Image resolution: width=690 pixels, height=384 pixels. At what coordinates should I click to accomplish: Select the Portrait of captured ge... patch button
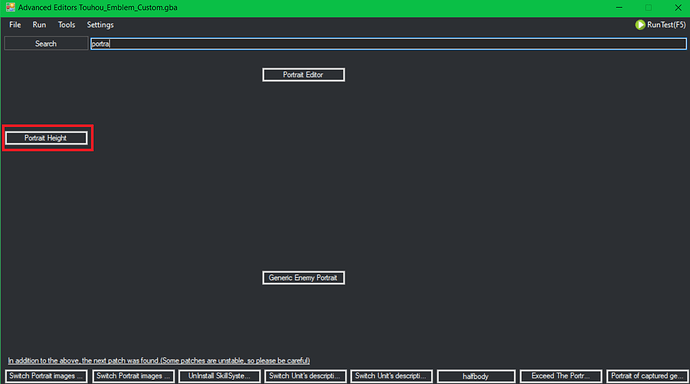pos(647,376)
